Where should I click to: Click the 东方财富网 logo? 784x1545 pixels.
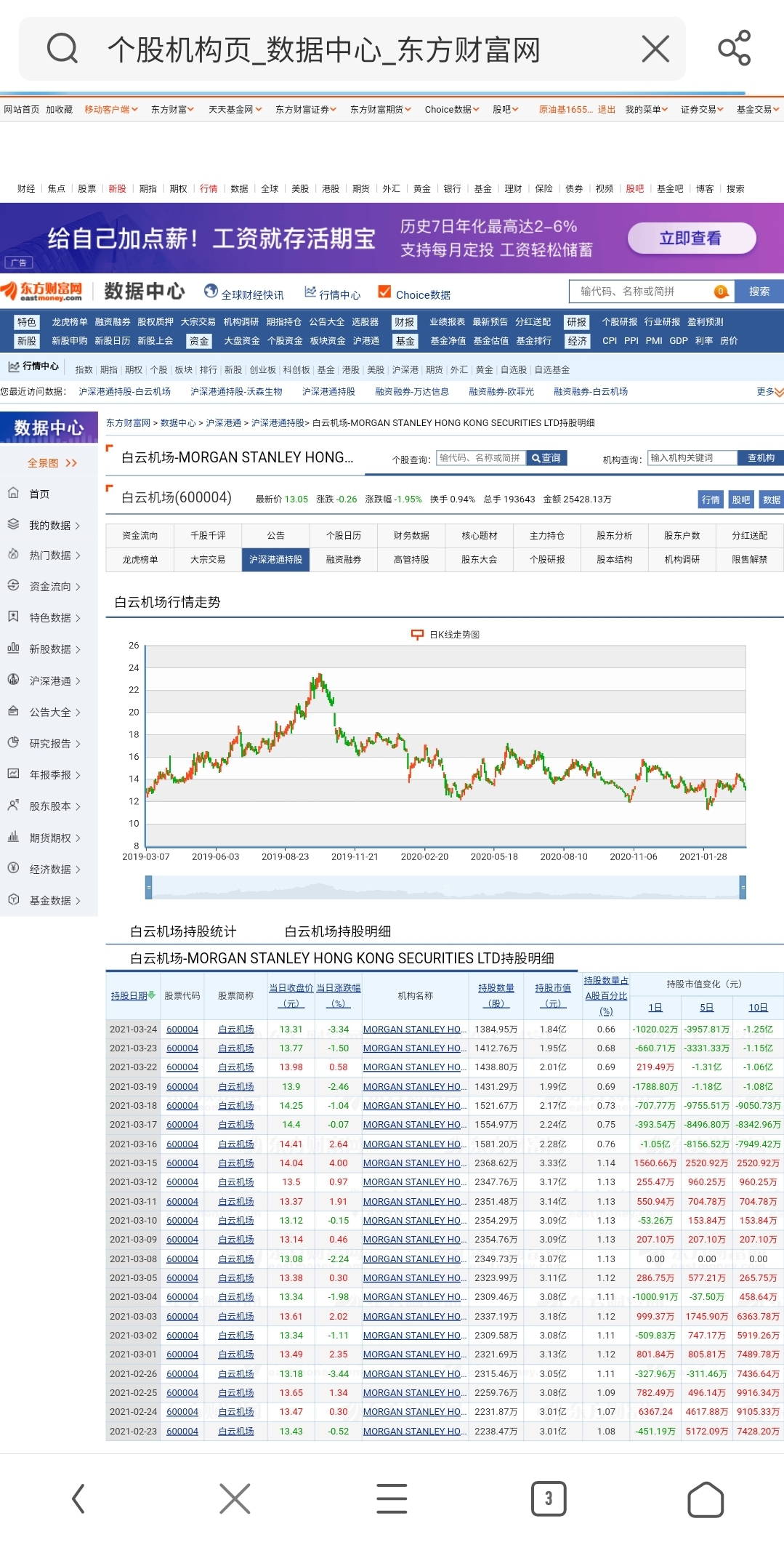click(x=41, y=291)
